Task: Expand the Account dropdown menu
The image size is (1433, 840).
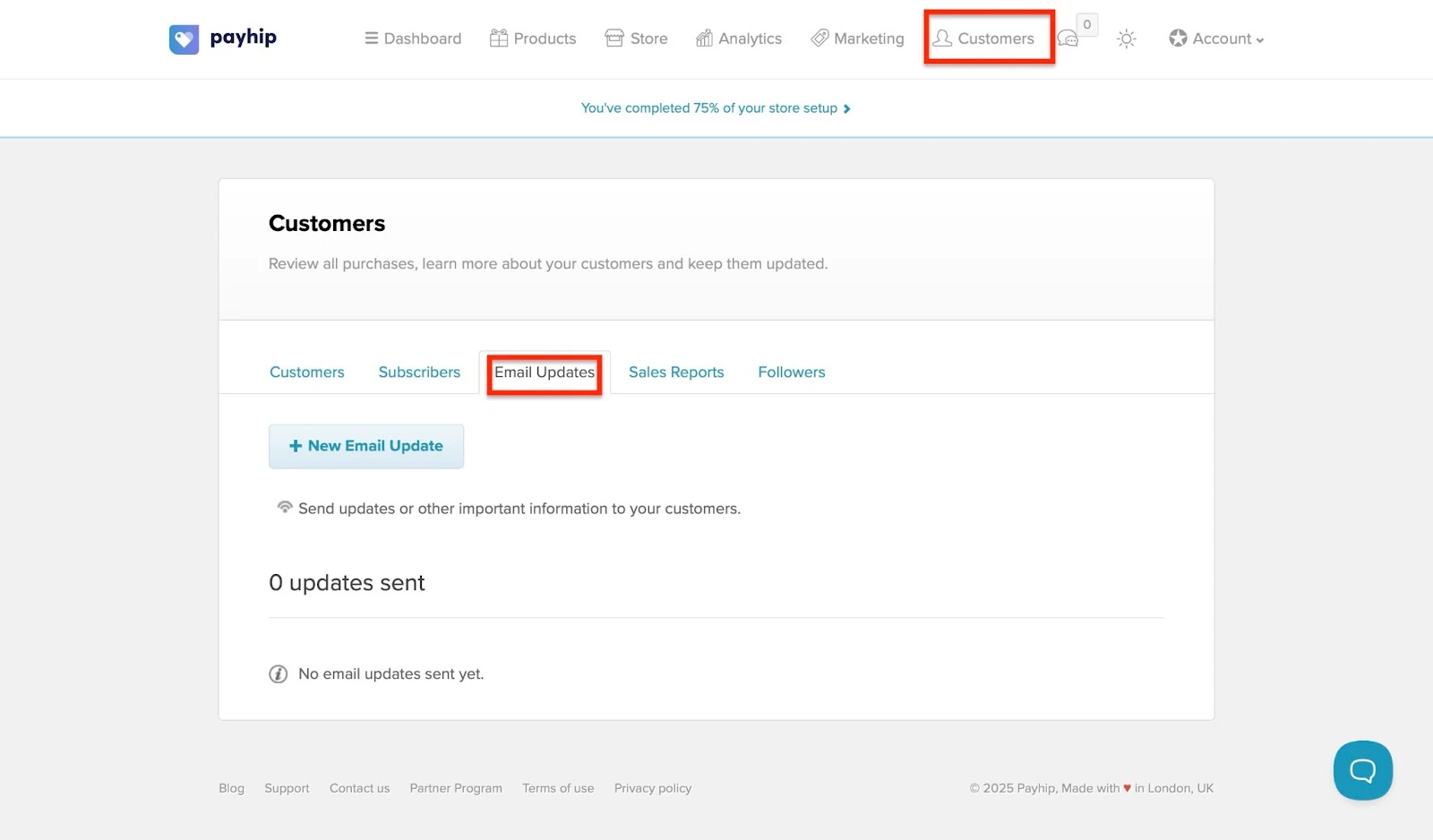Action: (1216, 39)
